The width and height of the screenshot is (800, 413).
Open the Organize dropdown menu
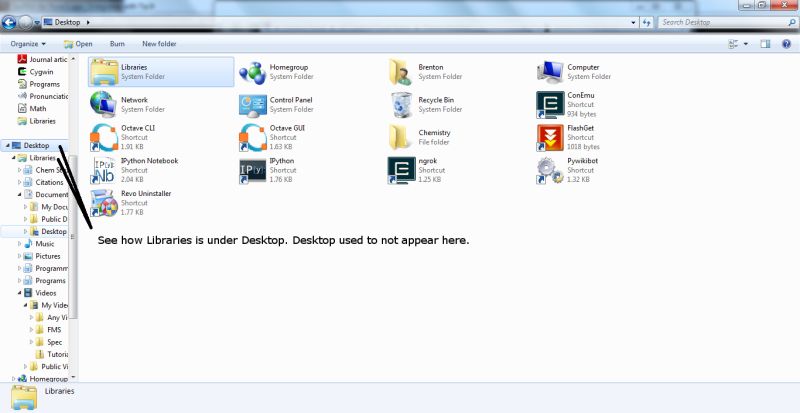pyautogui.click(x=28, y=44)
